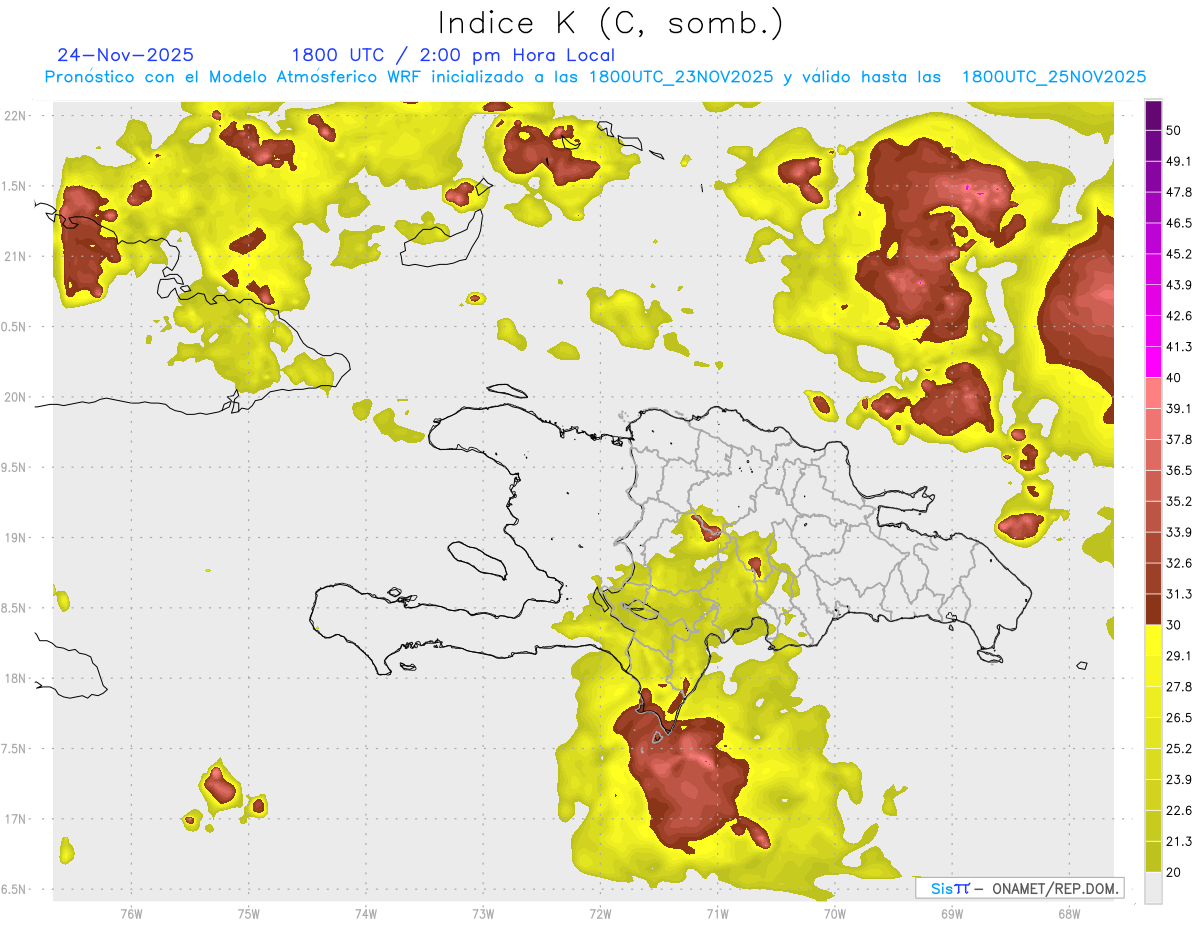
Task: Click the '20' colorbar value
Action: click(1174, 872)
